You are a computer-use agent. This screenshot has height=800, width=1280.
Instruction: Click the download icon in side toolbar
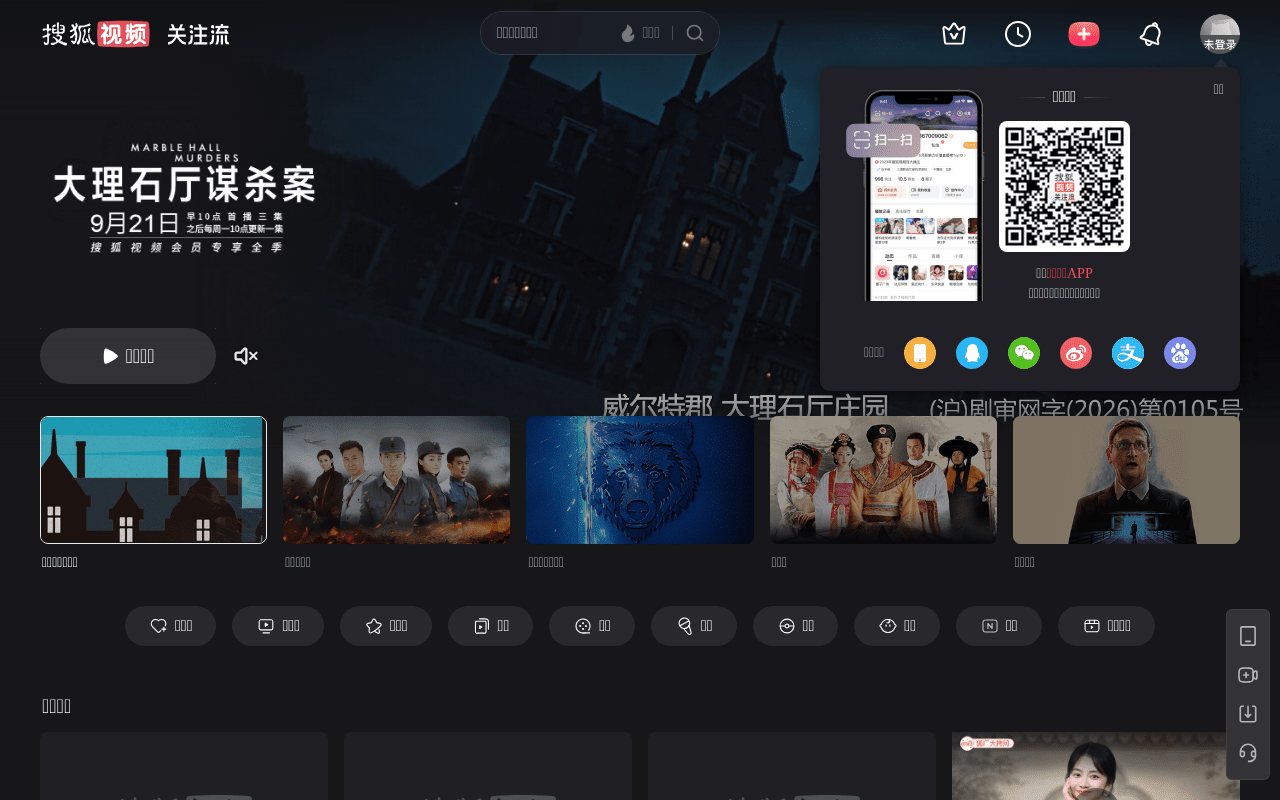(x=1248, y=714)
